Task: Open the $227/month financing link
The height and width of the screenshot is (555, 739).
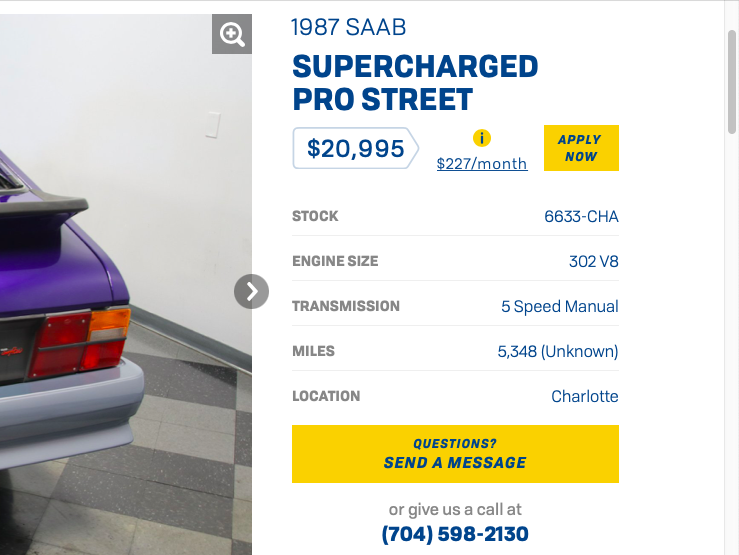Action: [x=482, y=164]
